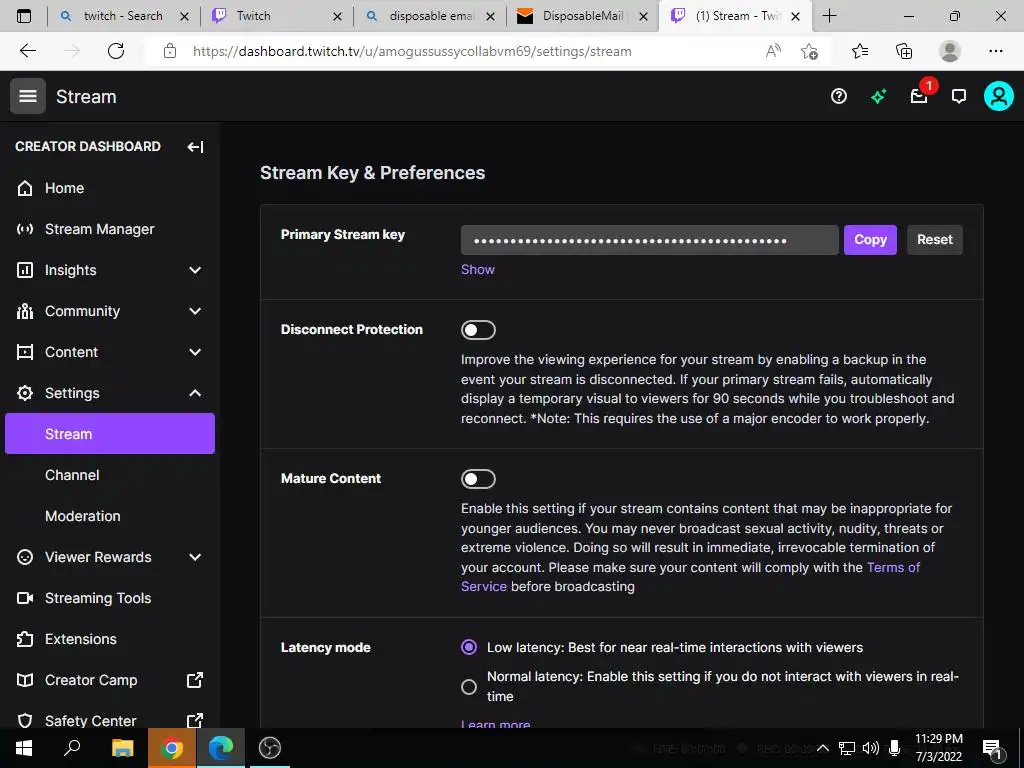The width and height of the screenshot is (1024, 768).
Task: Select the Low latency radio option
Action: tap(469, 647)
